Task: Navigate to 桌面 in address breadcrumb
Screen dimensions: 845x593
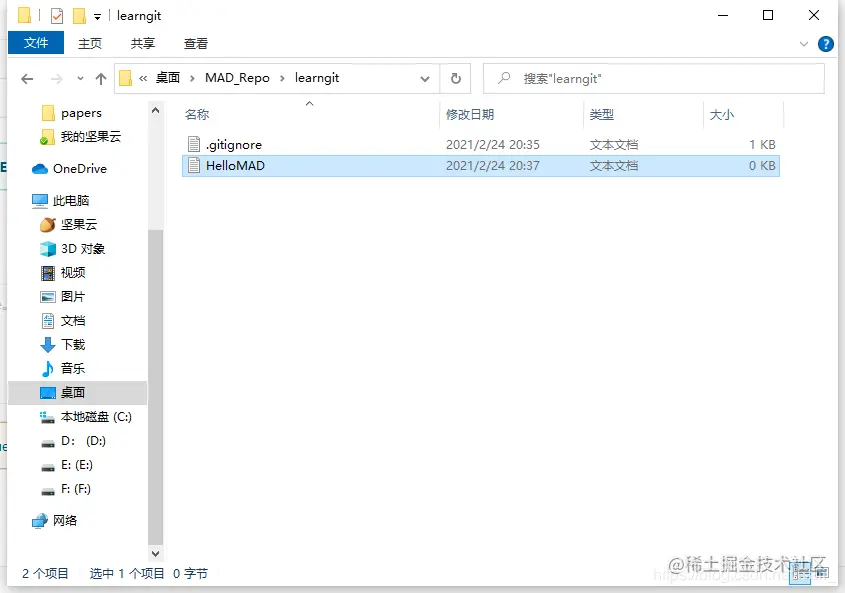Action: click(x=168, y=78)
